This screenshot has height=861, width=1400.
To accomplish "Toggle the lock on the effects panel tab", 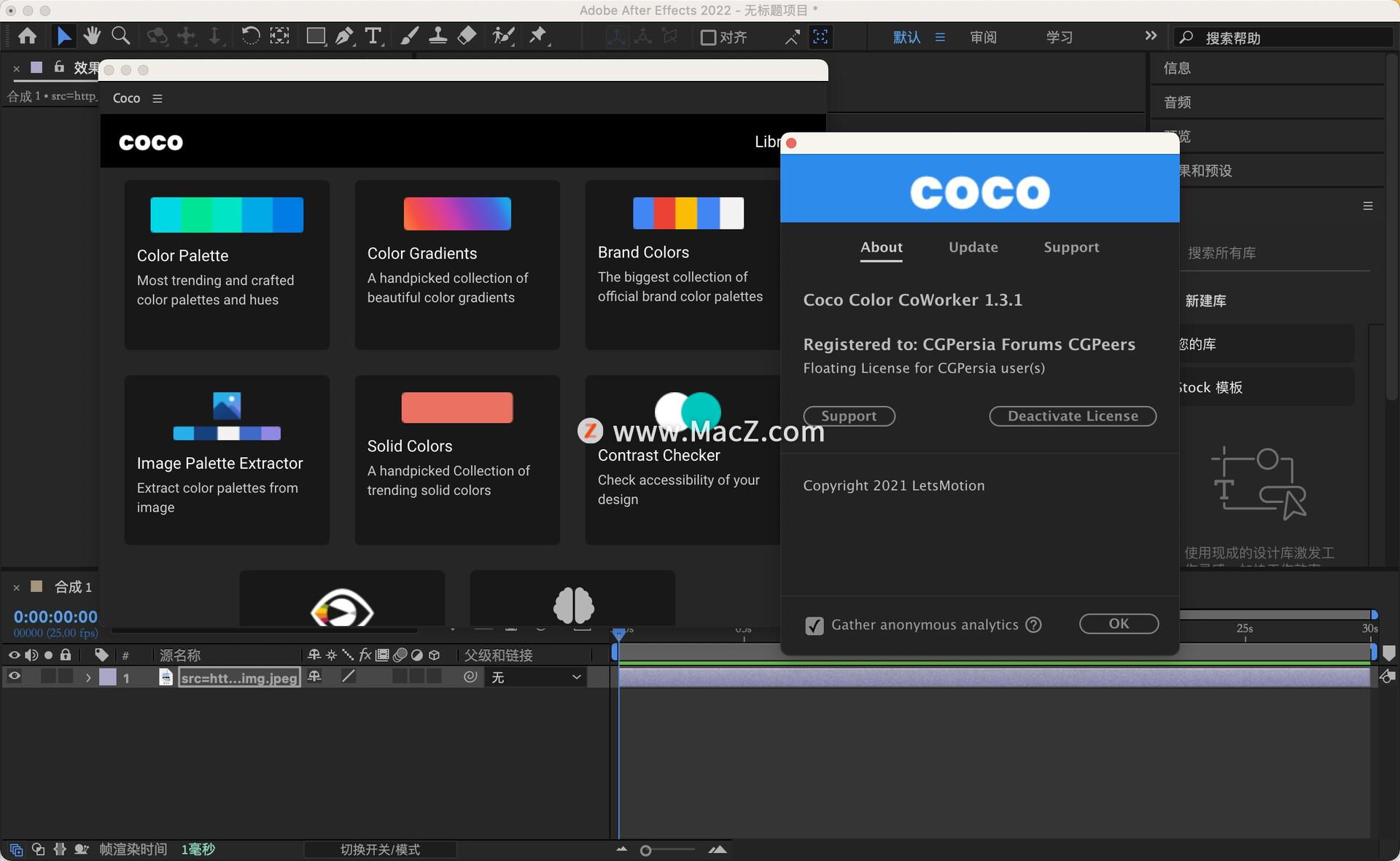I will coord(59,67).
